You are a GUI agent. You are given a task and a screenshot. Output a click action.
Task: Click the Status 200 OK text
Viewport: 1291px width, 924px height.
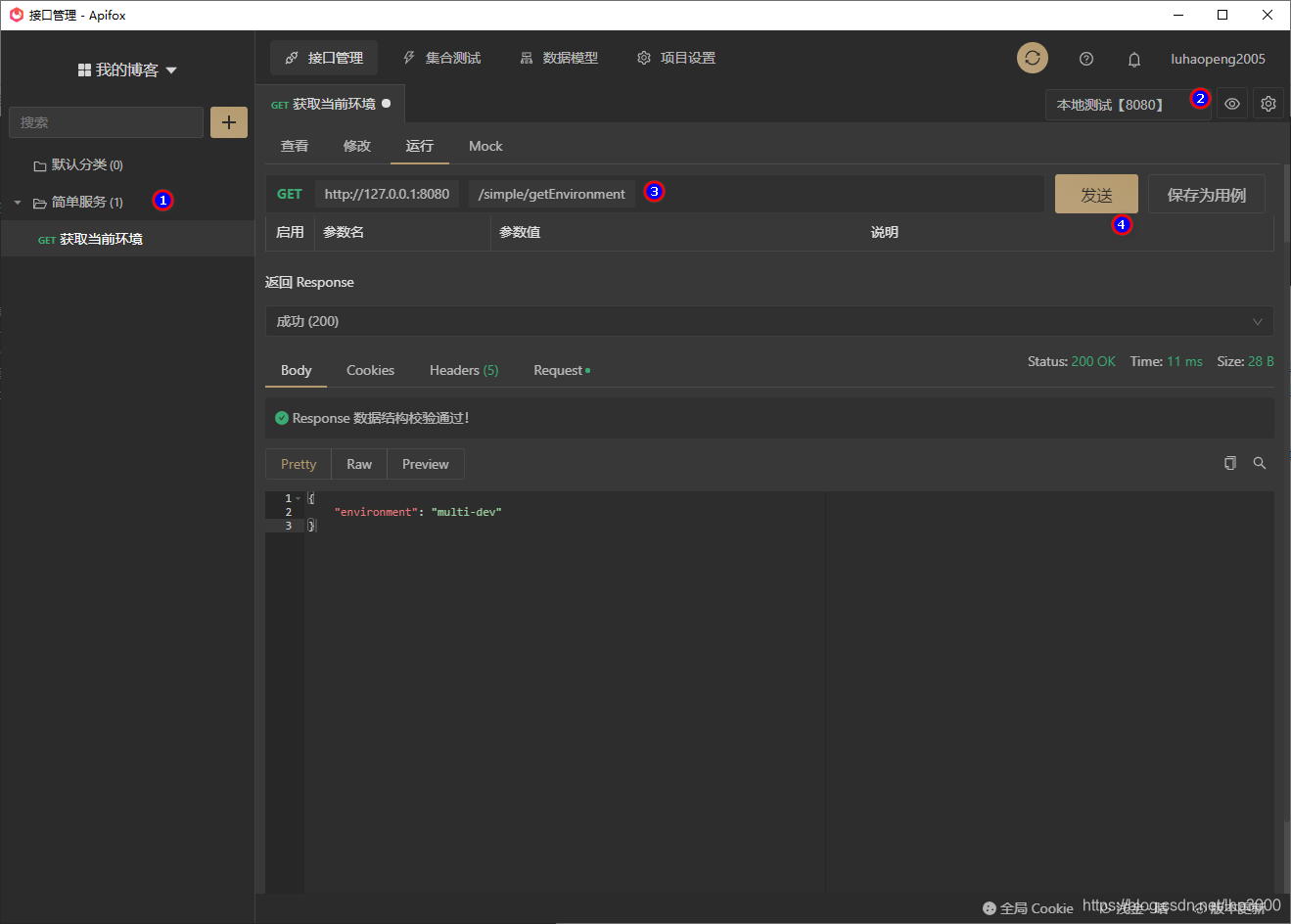click(x=1072, y=361)
